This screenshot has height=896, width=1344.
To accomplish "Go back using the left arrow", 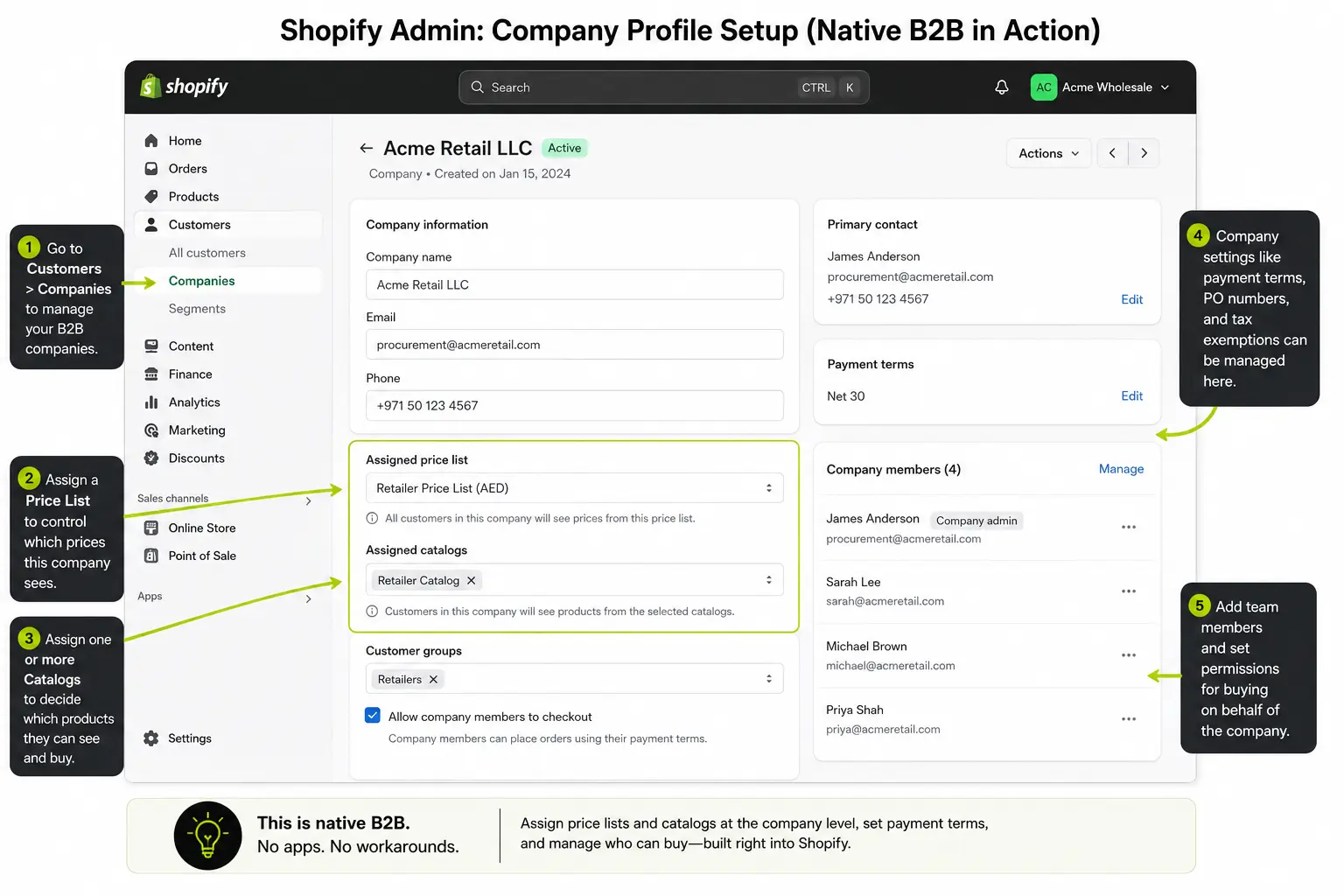I will (367, 149).
